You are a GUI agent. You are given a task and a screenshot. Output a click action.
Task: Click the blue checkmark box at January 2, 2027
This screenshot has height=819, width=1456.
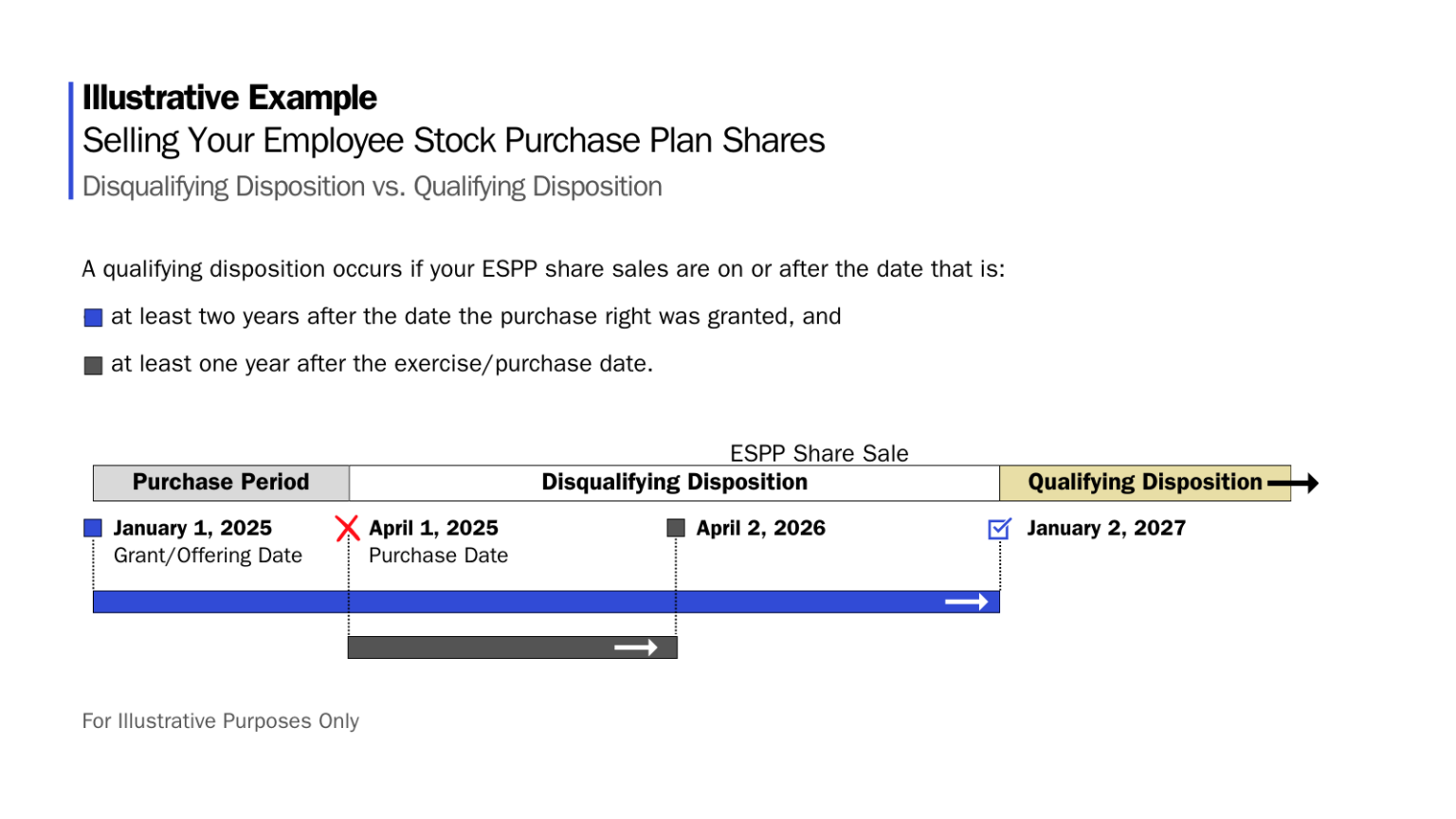click(999, 529)
